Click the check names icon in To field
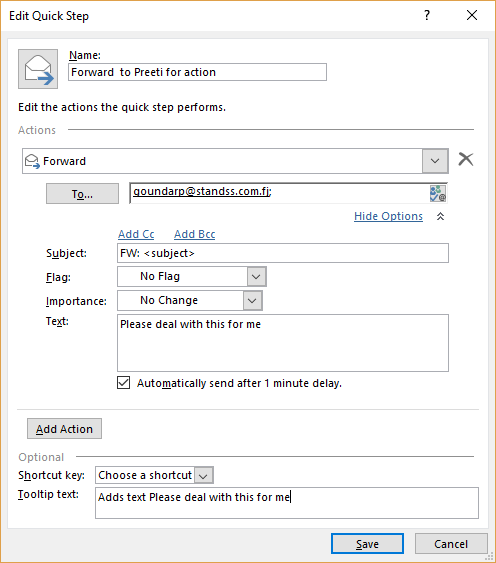The image size is (496, 563). point(438,194)
